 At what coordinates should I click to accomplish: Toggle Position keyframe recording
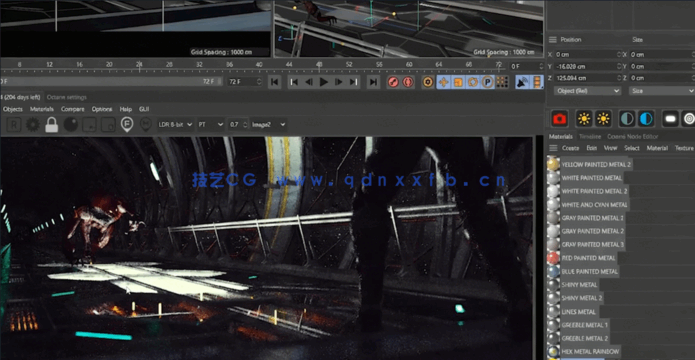(x=444, y=82)
